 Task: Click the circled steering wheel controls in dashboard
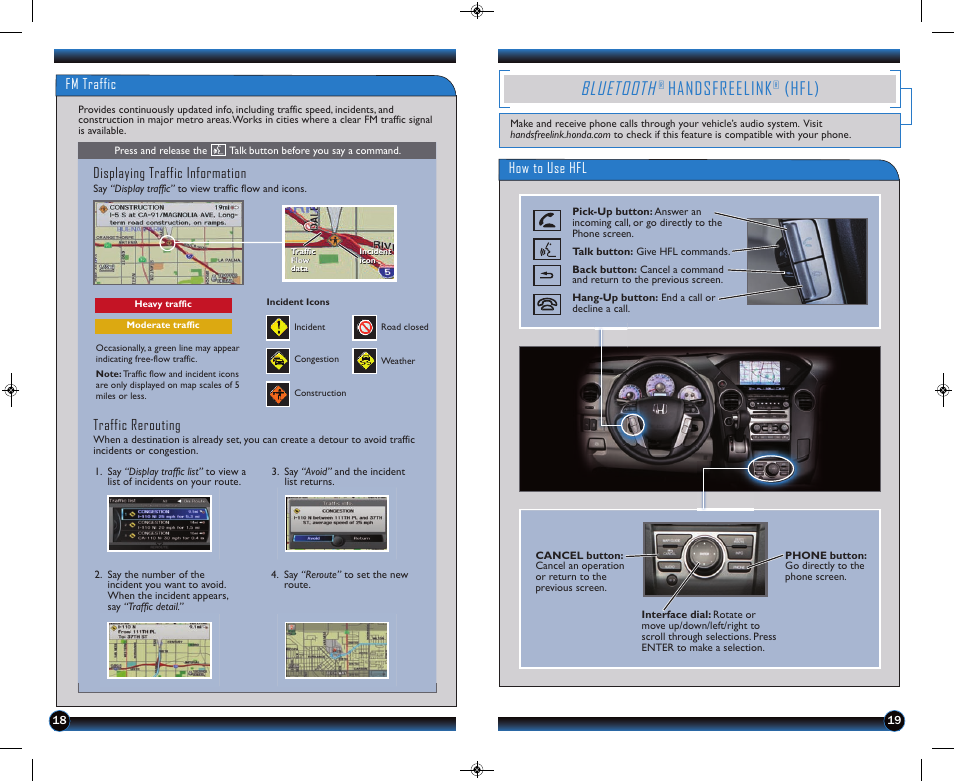(x=632, y=423)
